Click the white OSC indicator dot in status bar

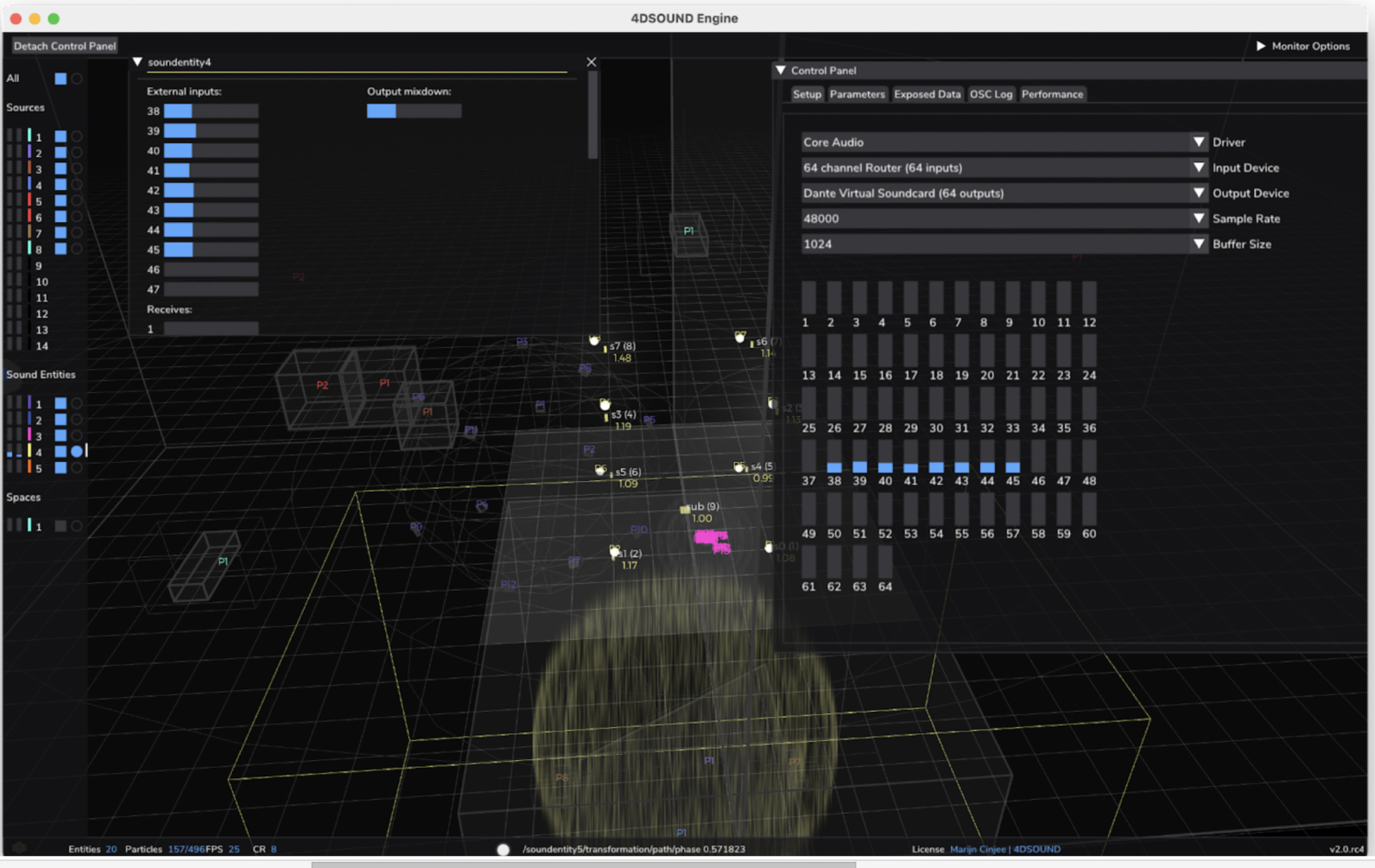coord(504,849)
